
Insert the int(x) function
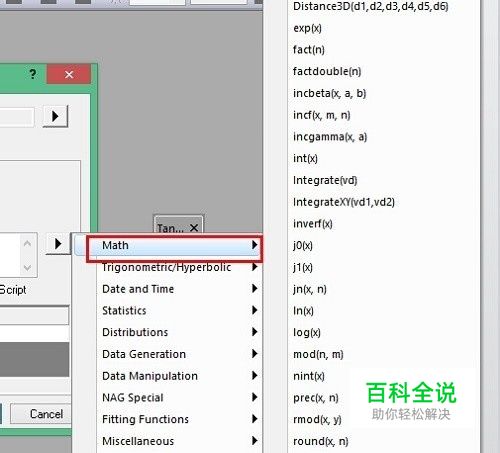[305, 158]
